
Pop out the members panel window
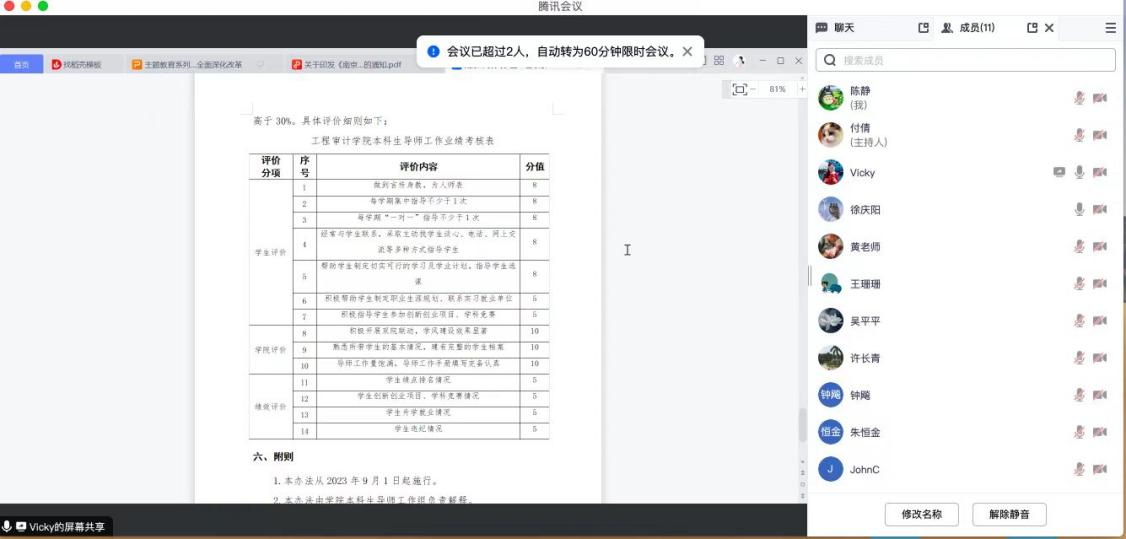[1032, 28]
